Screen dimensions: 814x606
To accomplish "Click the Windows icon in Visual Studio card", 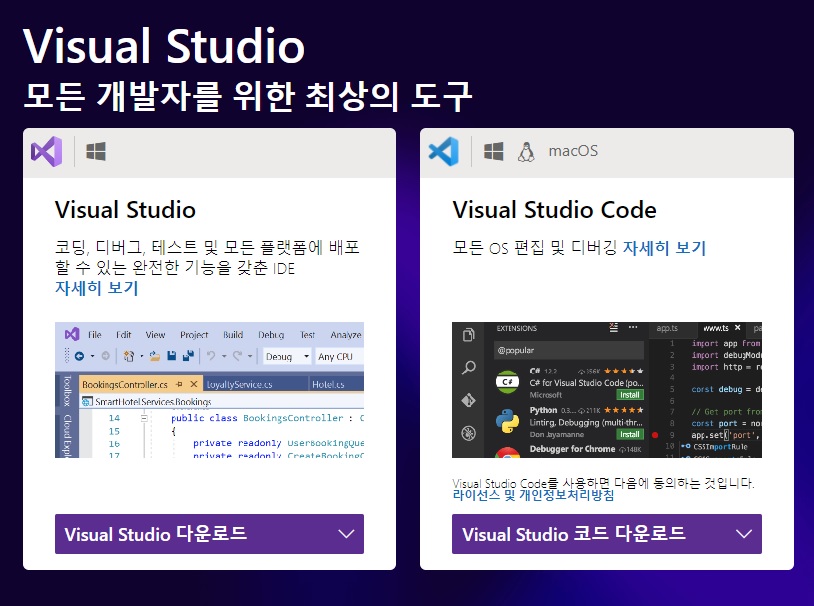I will (x=96, y=152).
